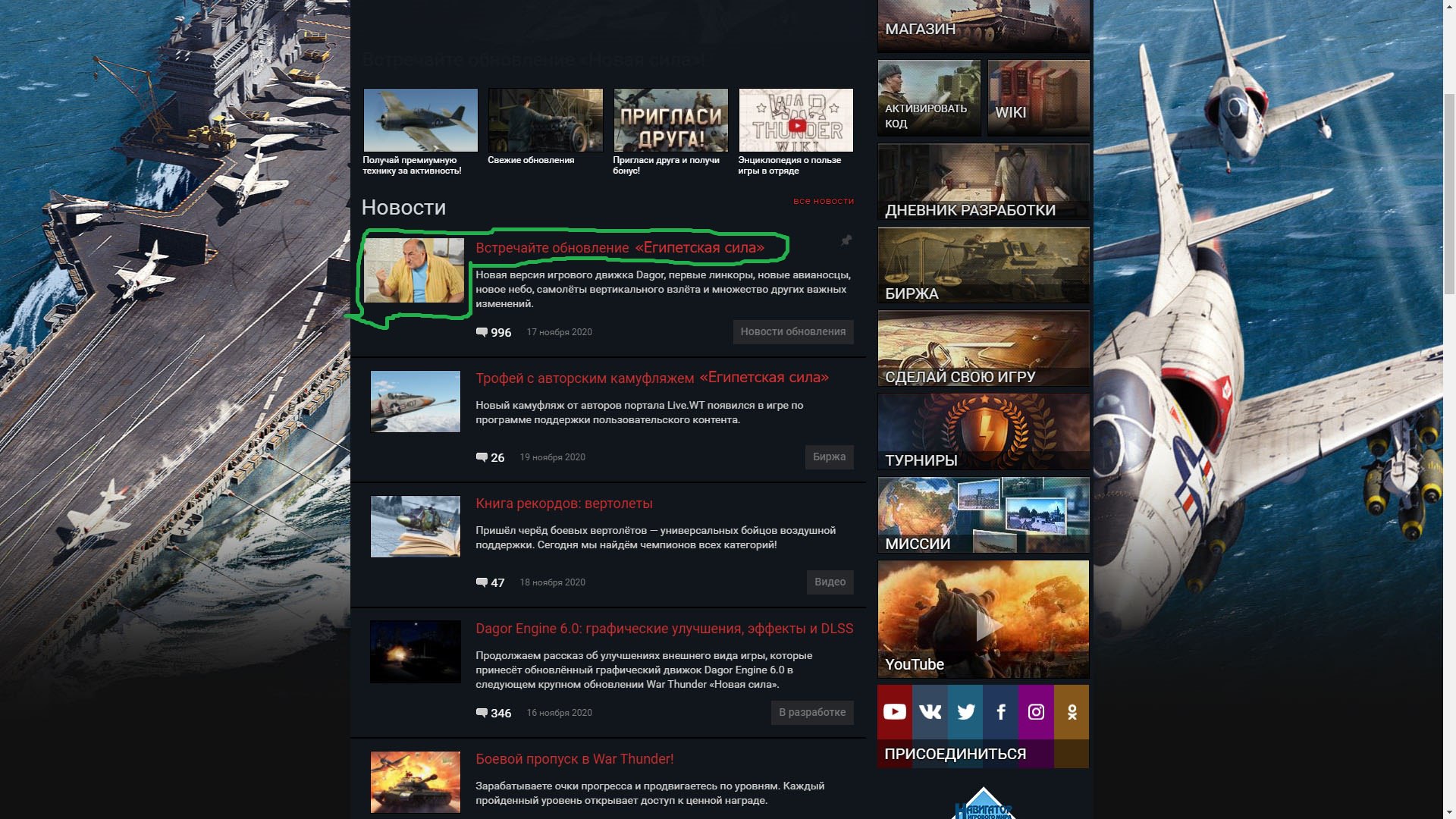Click the ПРИСОЕДИНИТЬСЯ label
Screen dimensions: 1456x819
pyautogui.click(x=955, y=754)
